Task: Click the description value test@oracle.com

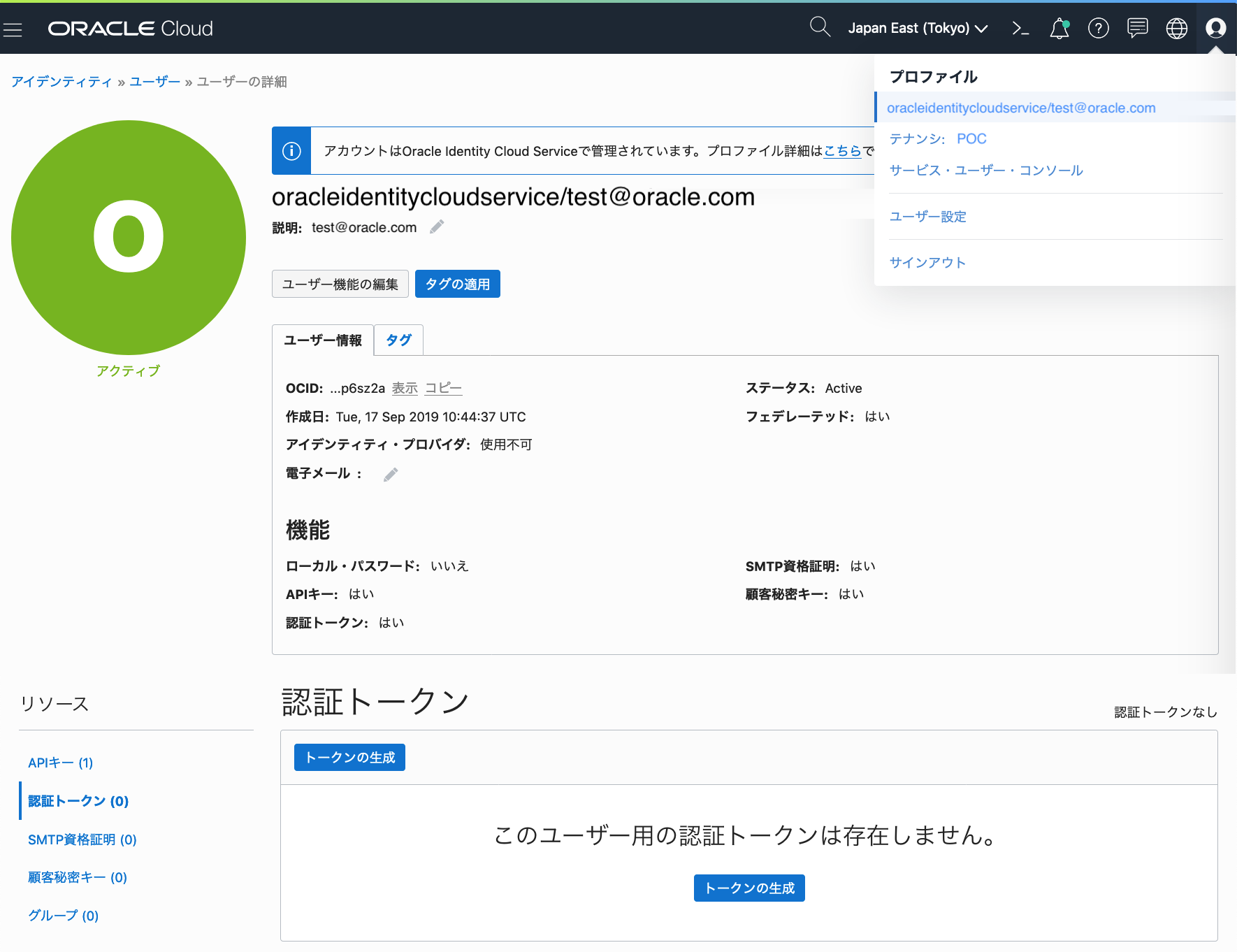Action: (x=364, y=228)
